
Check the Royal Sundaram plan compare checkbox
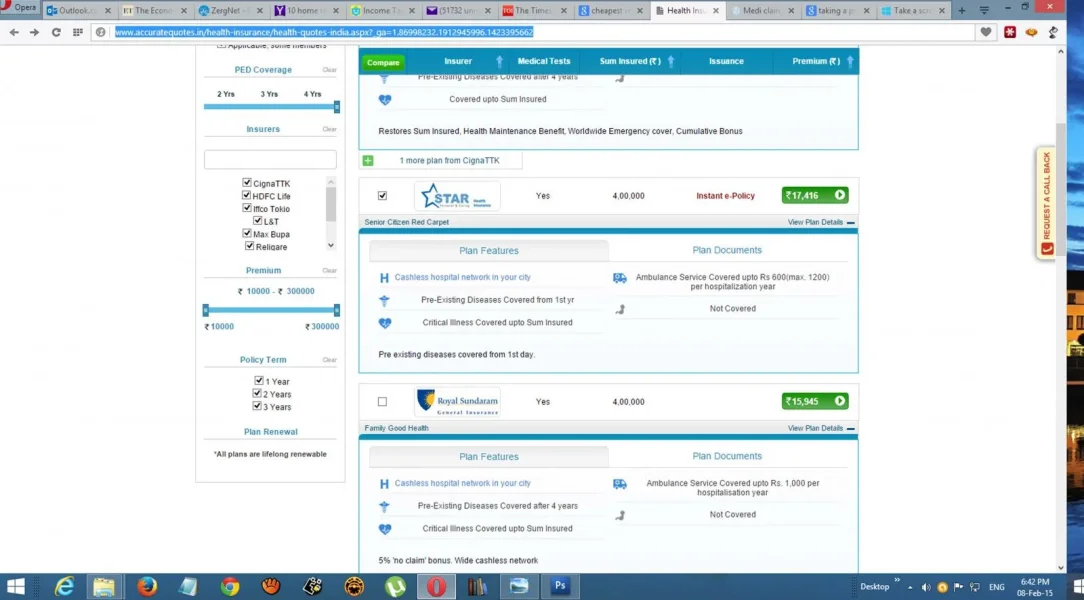point(382,402)
